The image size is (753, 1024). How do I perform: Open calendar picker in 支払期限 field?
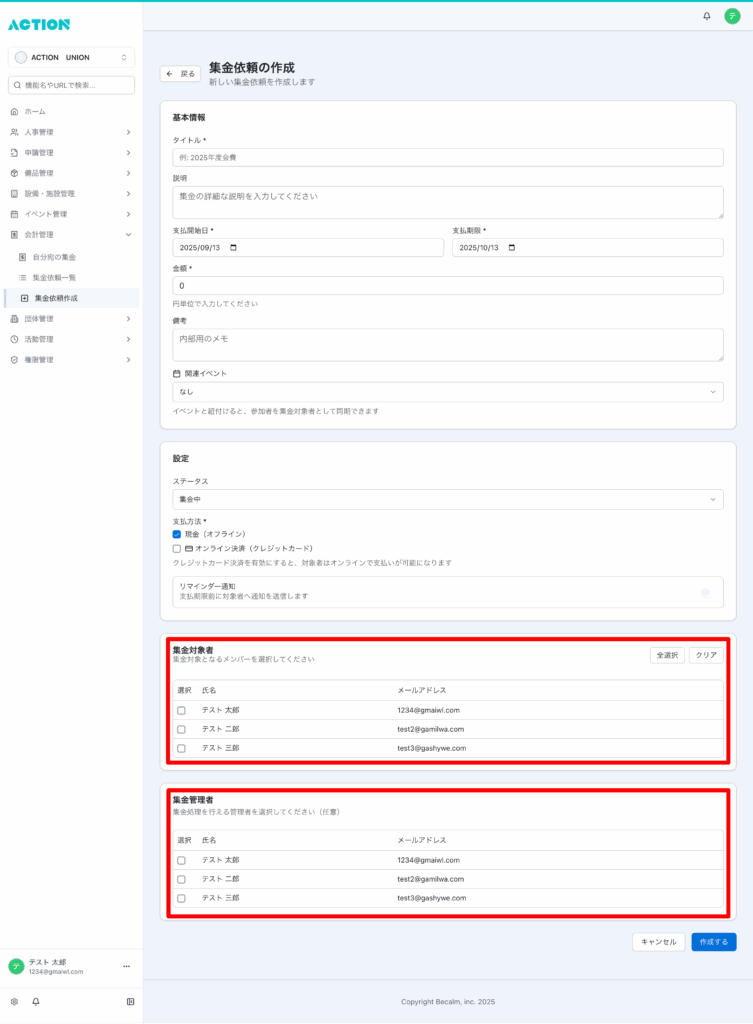pyautogui.click(x=513, y=248)
